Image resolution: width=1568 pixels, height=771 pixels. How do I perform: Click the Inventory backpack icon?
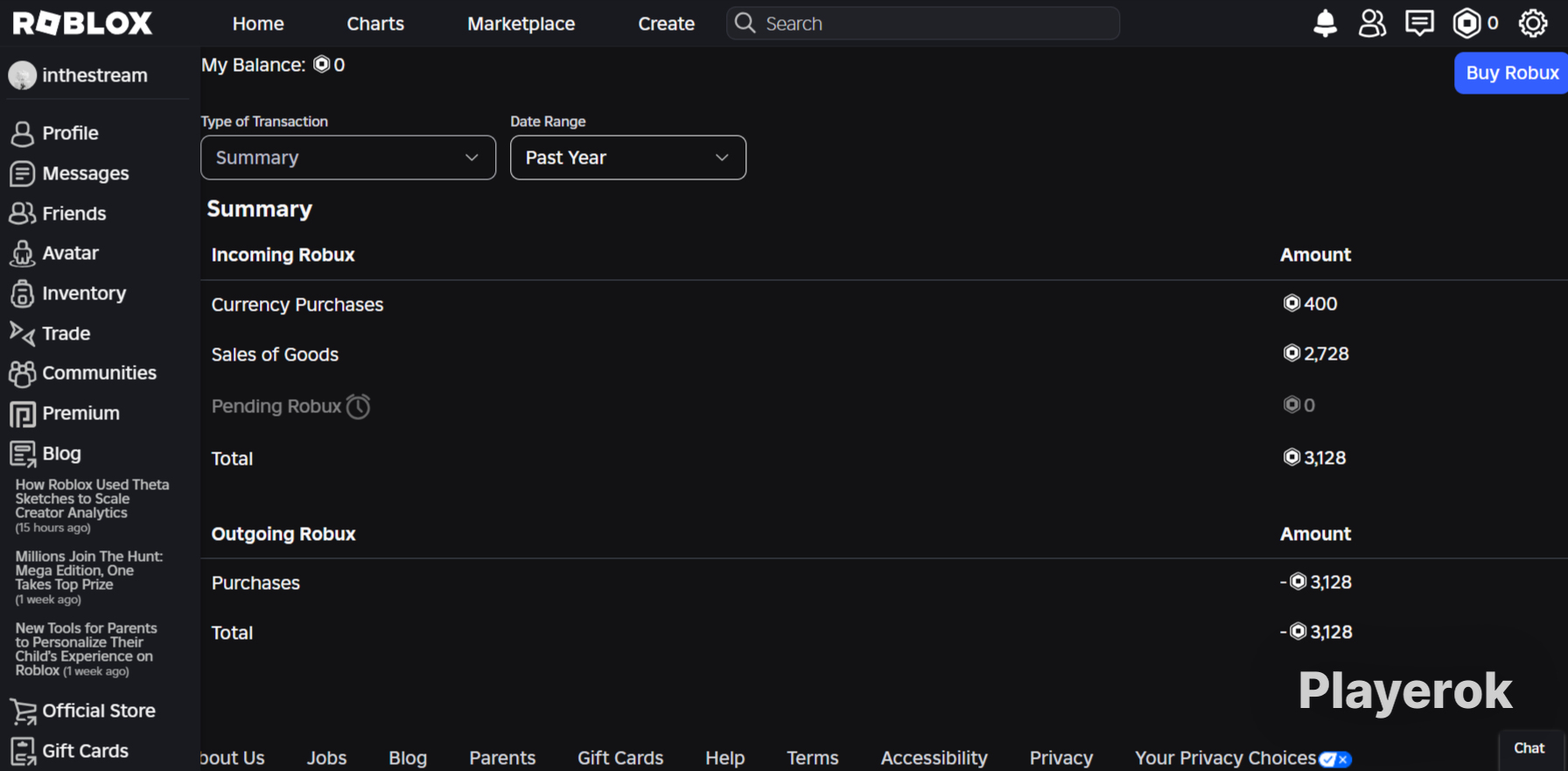(x=22, y=294)
